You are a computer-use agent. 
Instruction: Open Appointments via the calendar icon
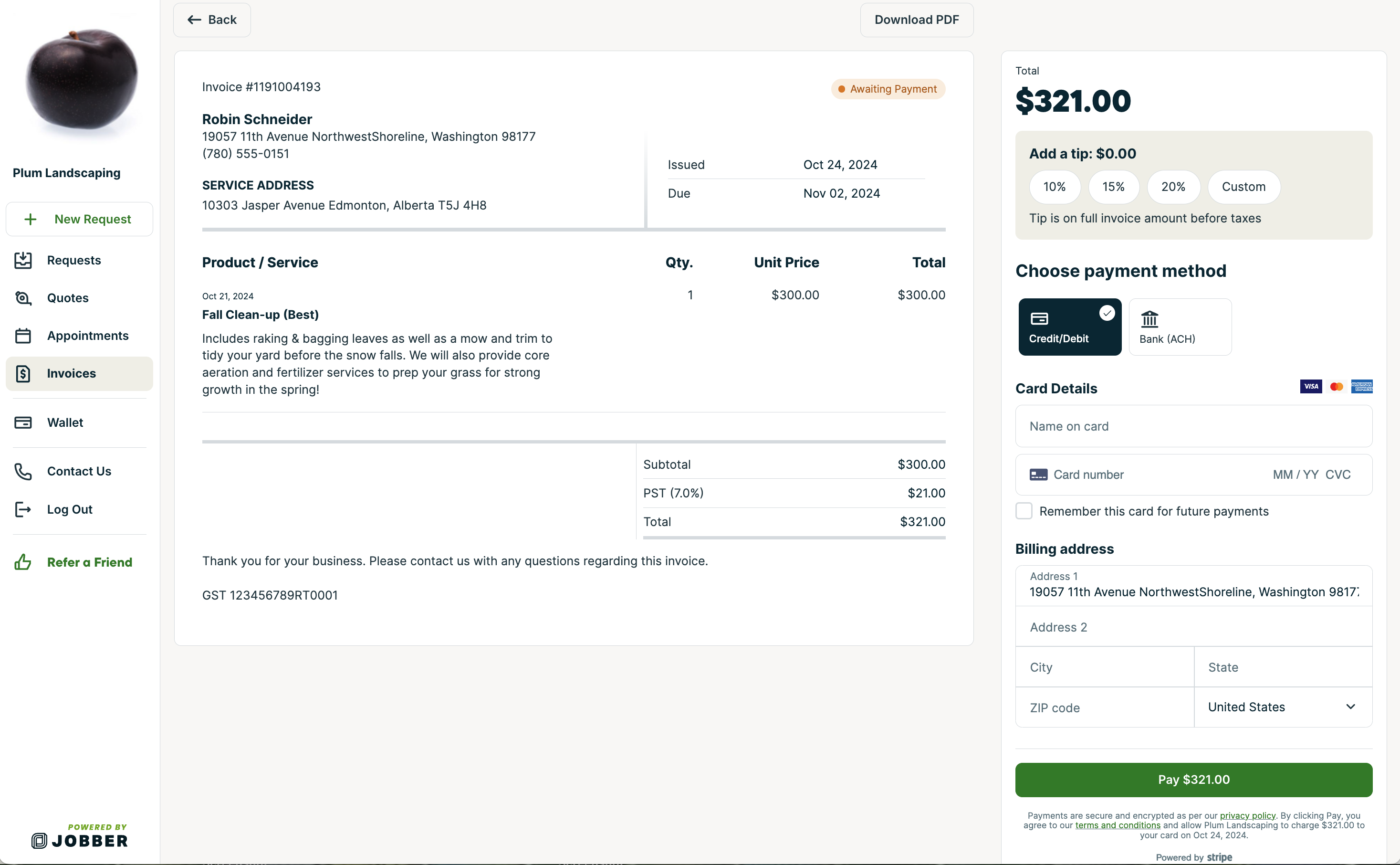[23, 336]
